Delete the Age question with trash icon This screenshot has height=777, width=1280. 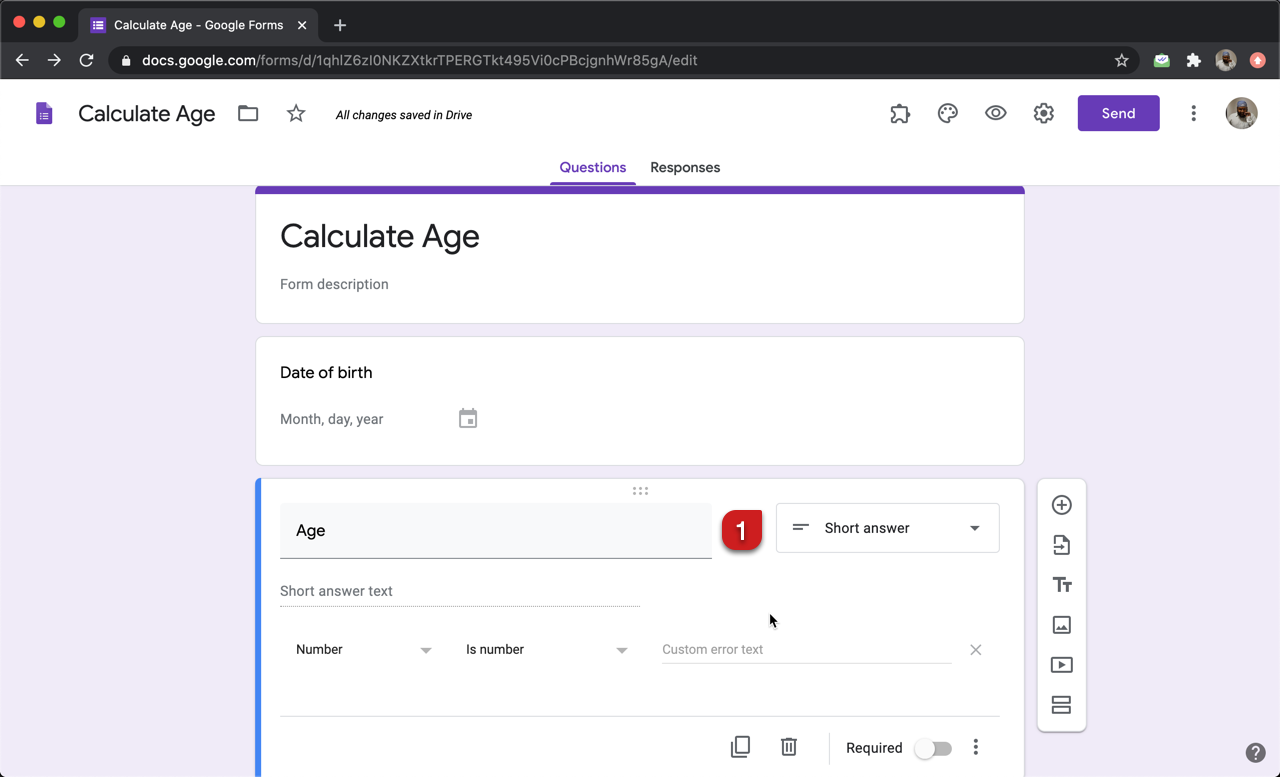point(789,747)
